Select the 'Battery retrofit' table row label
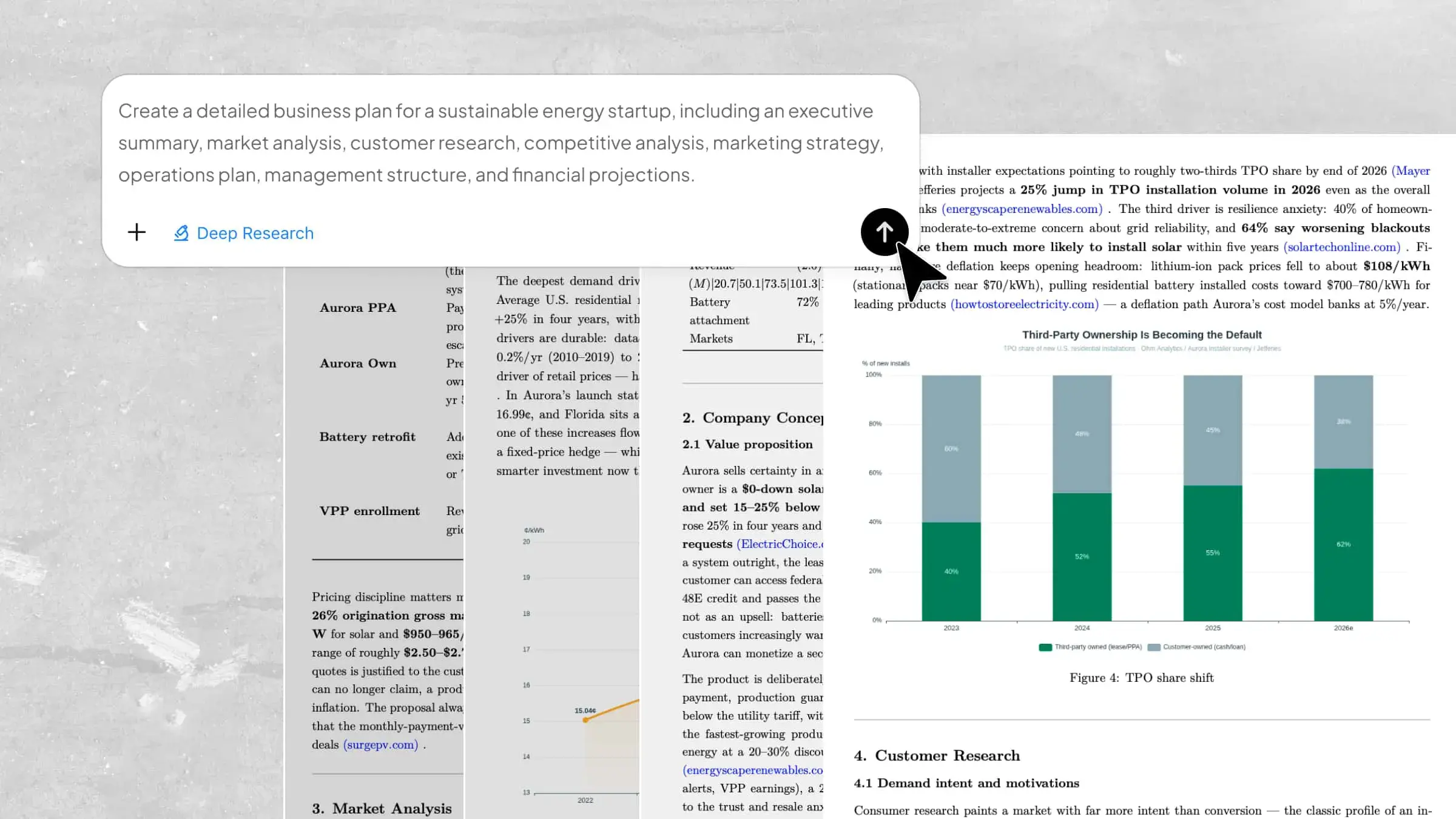 click(368, 437)
